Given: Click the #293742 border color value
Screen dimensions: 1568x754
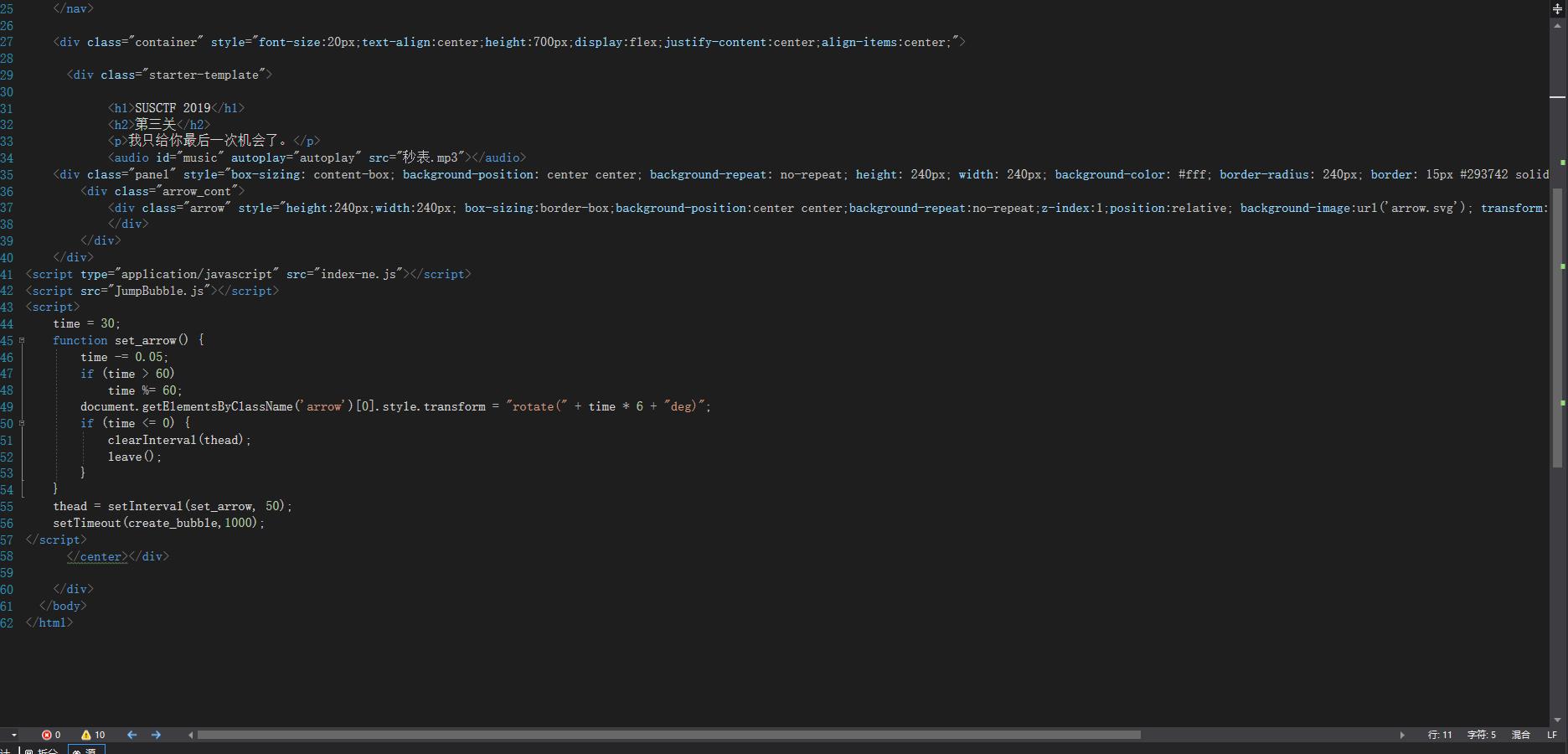Looking at the screenshot, I should (1483, 174).
